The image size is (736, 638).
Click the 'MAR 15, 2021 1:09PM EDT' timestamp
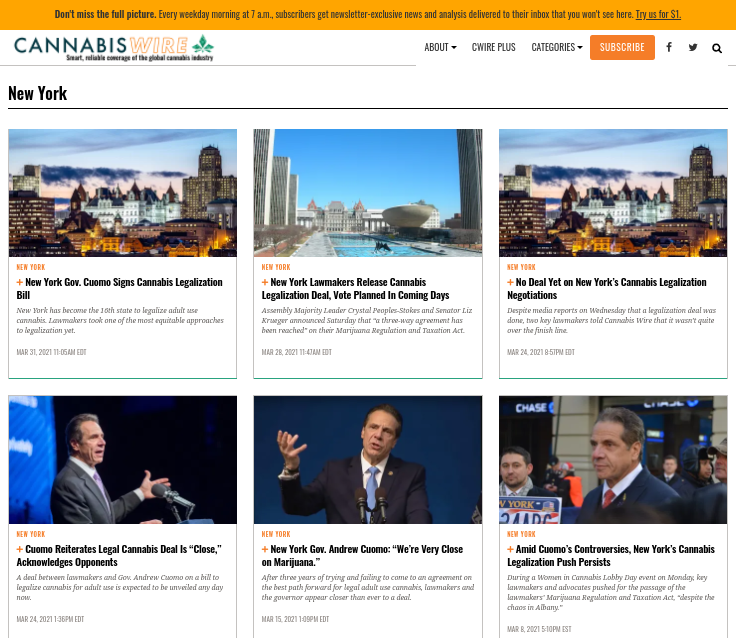point(295,619)
